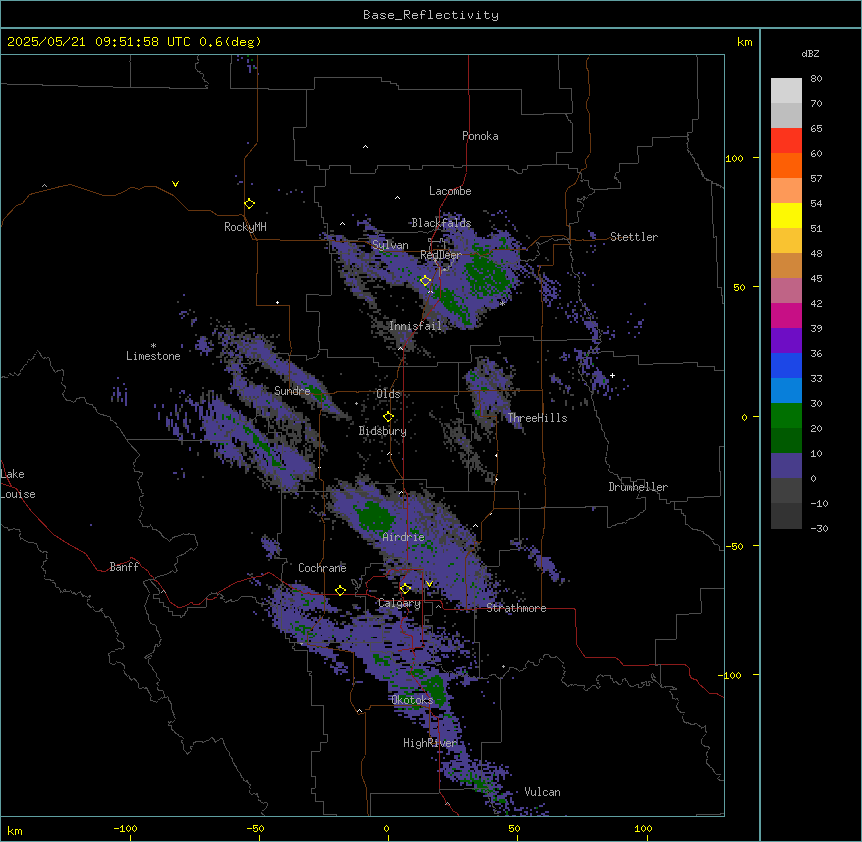Select the HighRiver label

coord(430,743)
